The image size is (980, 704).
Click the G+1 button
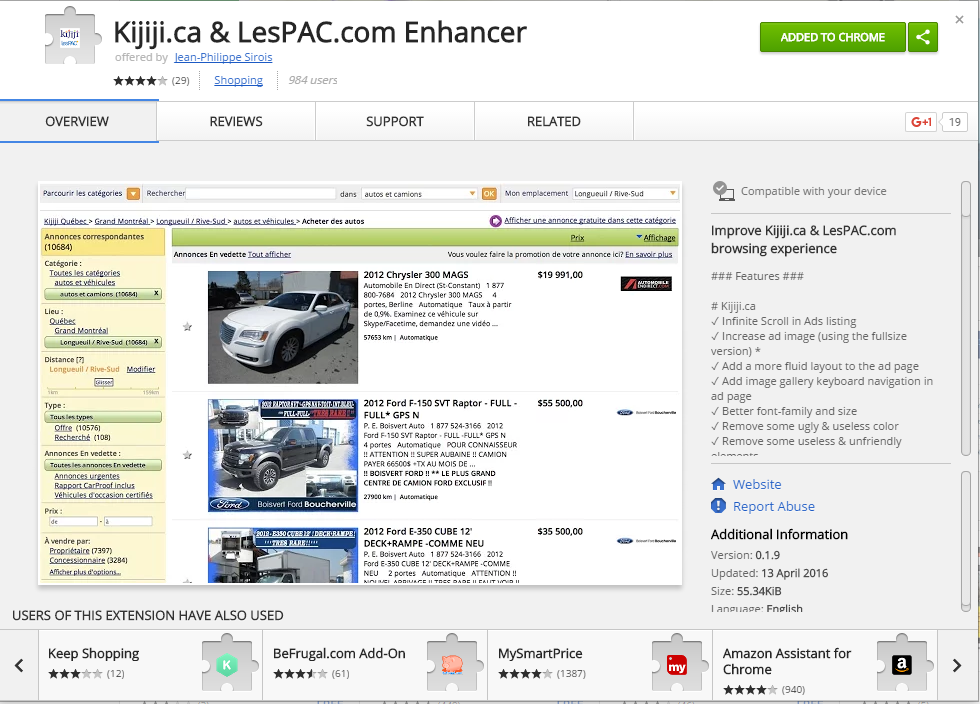coord(921,122)
